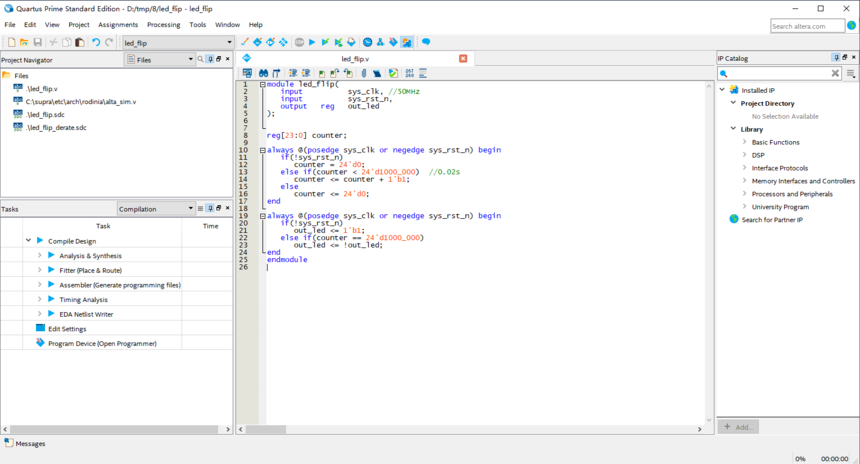Click the New file toolbar icon
This screenshot has height=464, width=860.
pos(12,42)
